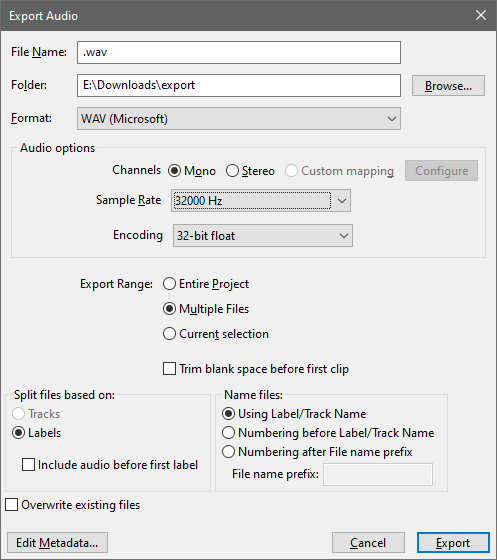
Task: Click the Browse button
Action: click(x=448, y=86)
